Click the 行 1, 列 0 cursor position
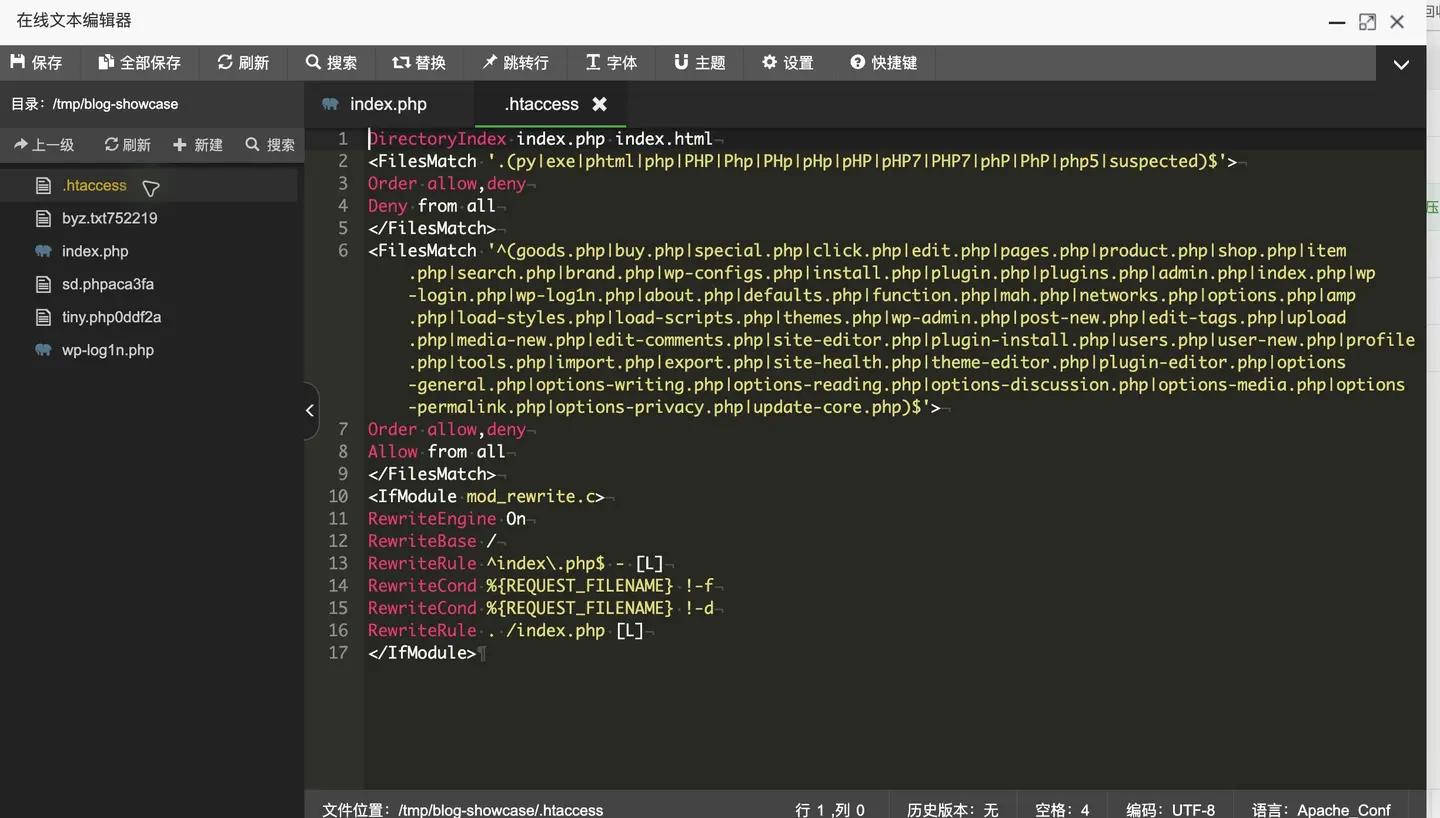 (830, 810)
